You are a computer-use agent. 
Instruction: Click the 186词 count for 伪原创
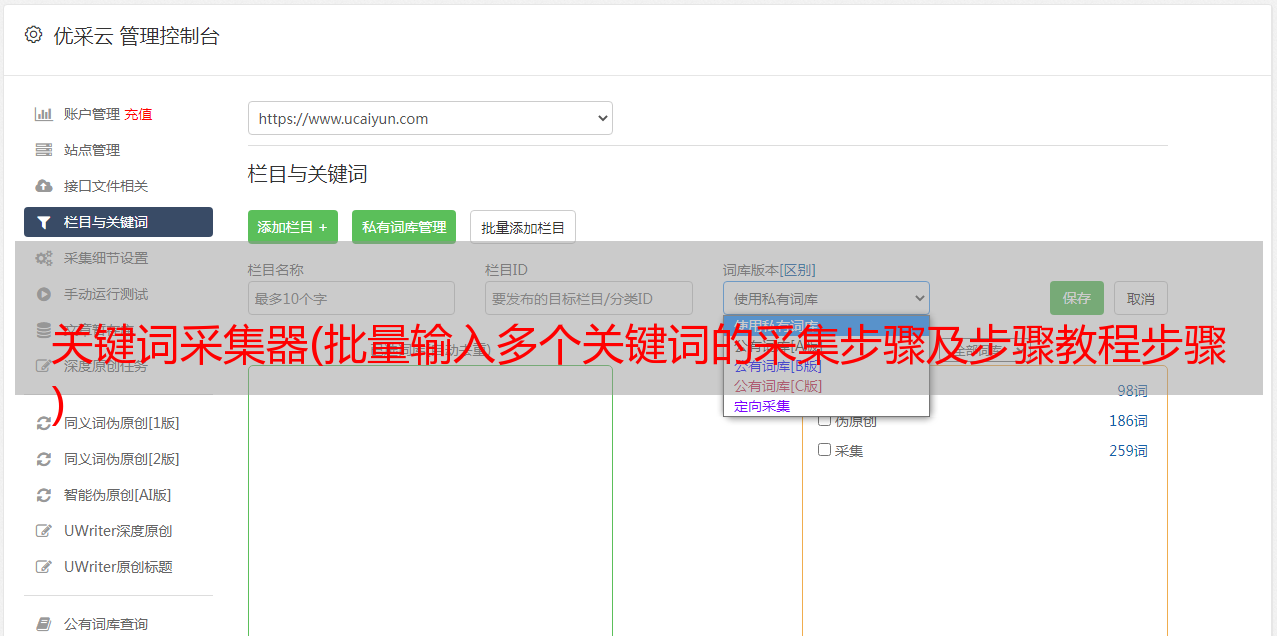coord(1128,421)
